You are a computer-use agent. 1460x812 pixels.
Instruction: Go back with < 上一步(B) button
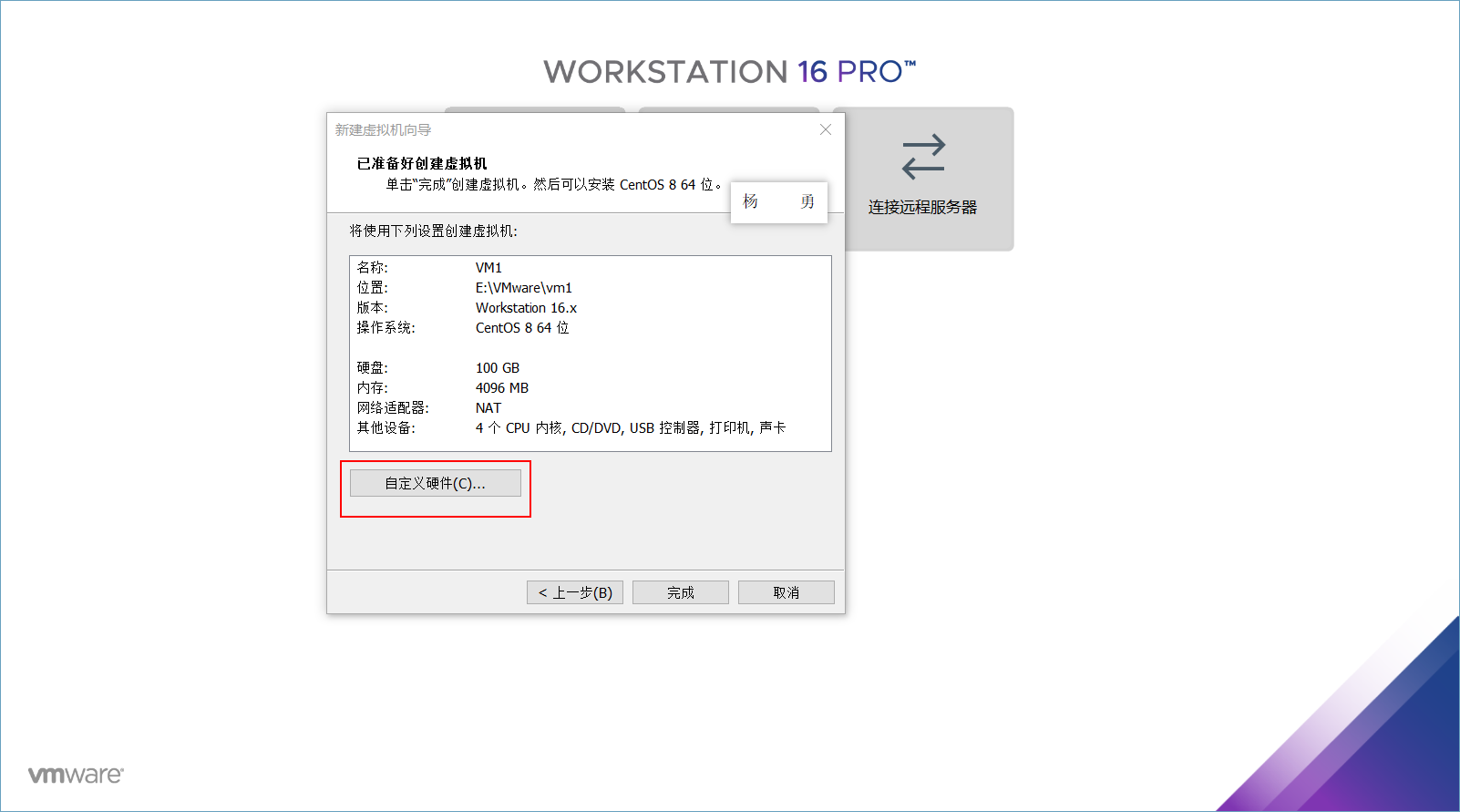575,592
